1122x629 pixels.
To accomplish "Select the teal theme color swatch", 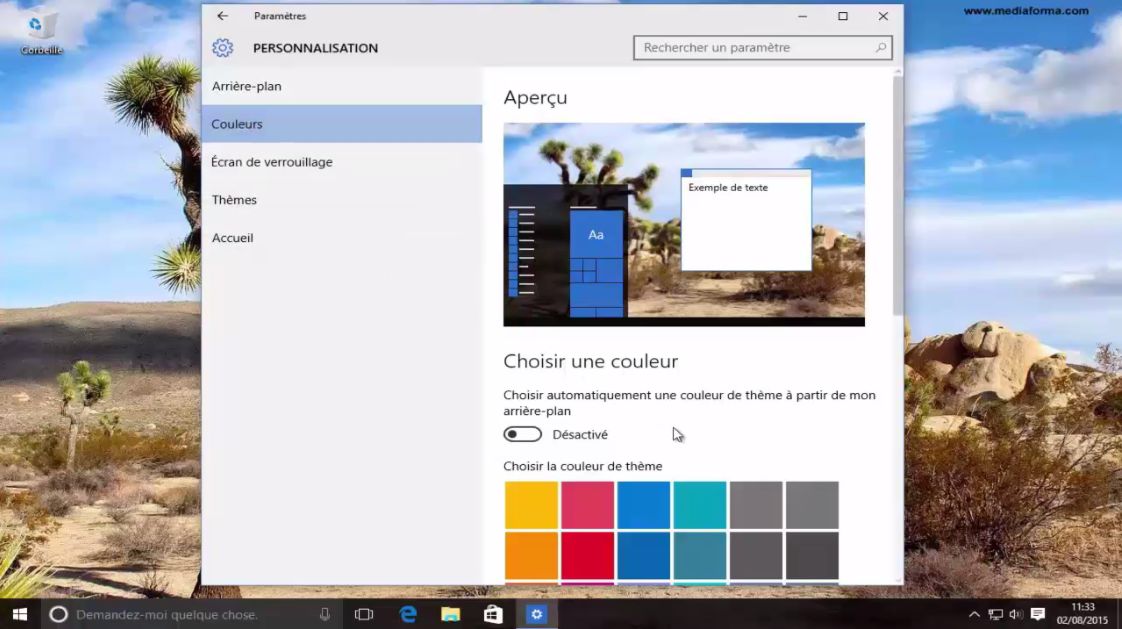I will 699,503.
